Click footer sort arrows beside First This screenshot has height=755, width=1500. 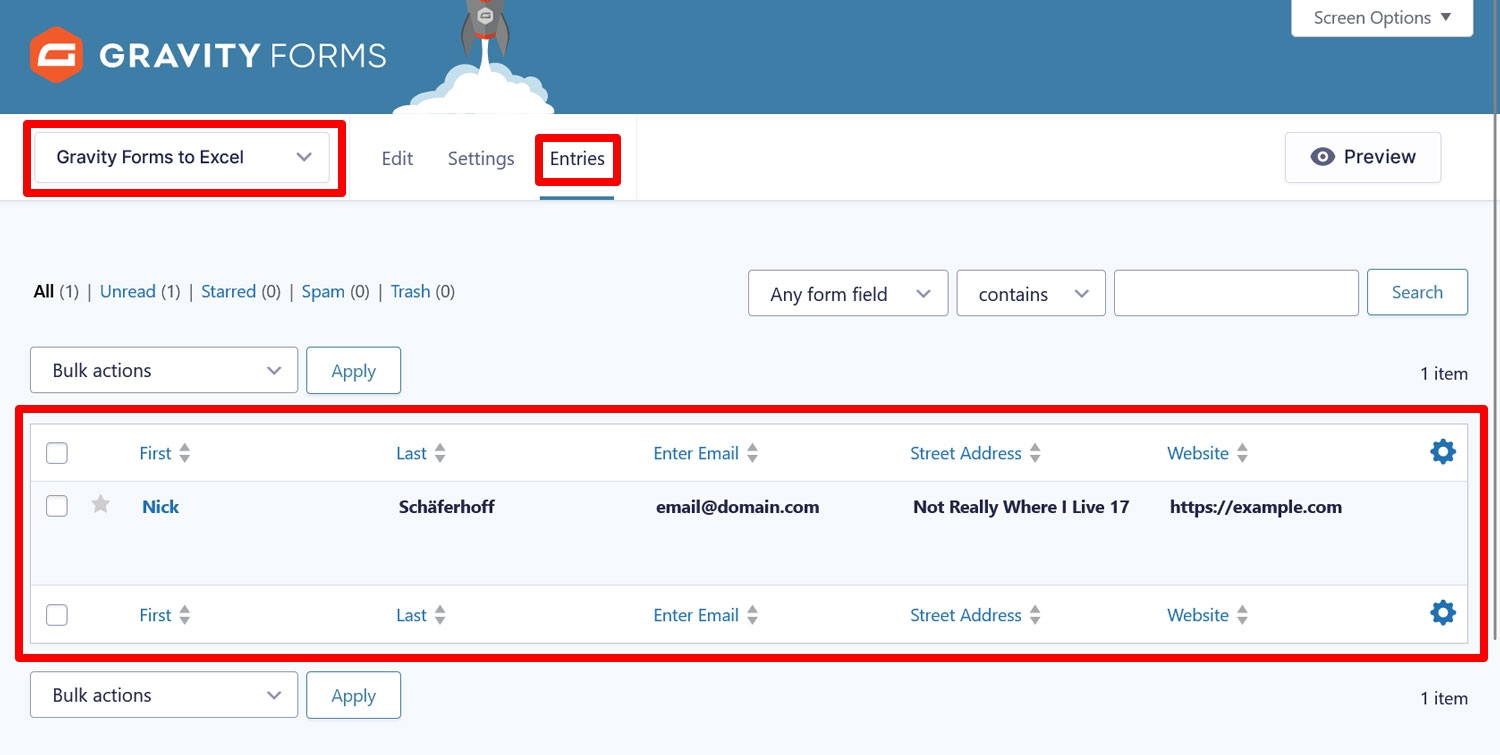[x=184, y=615]
